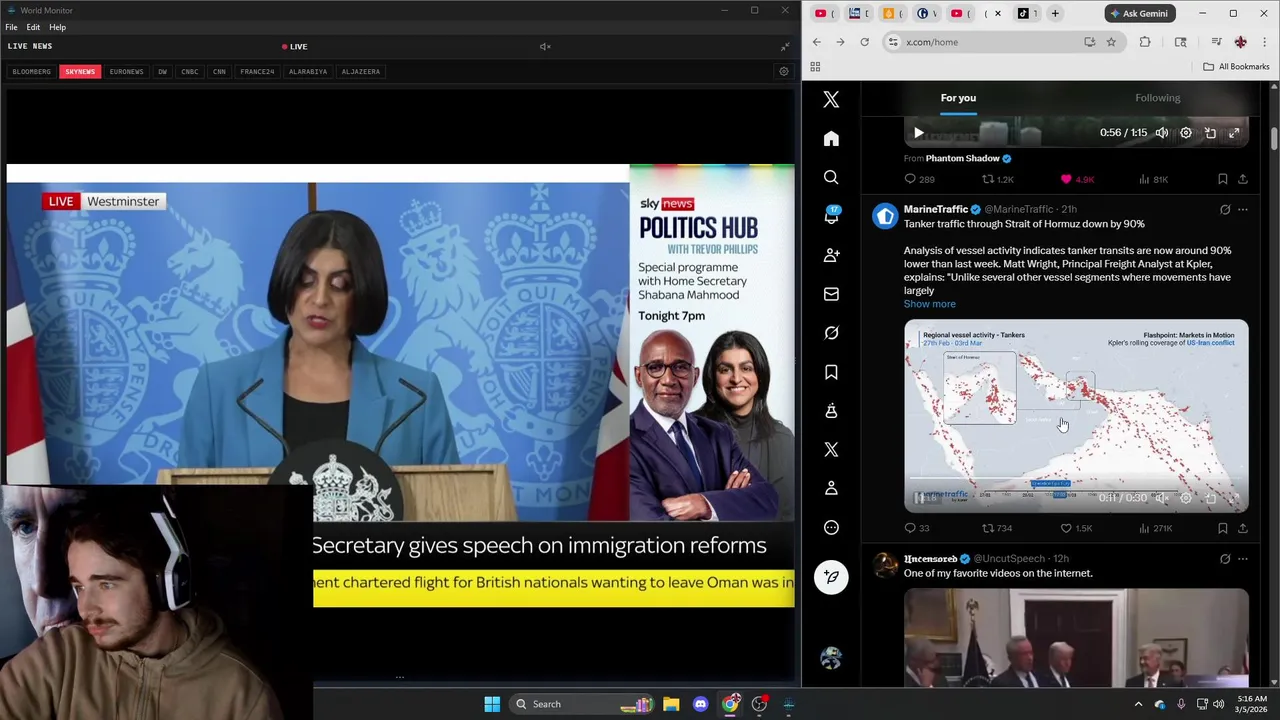The height and width of the screenshot is (720, 1280).
Task: View site information in address bar
Action: pos(892,42)
